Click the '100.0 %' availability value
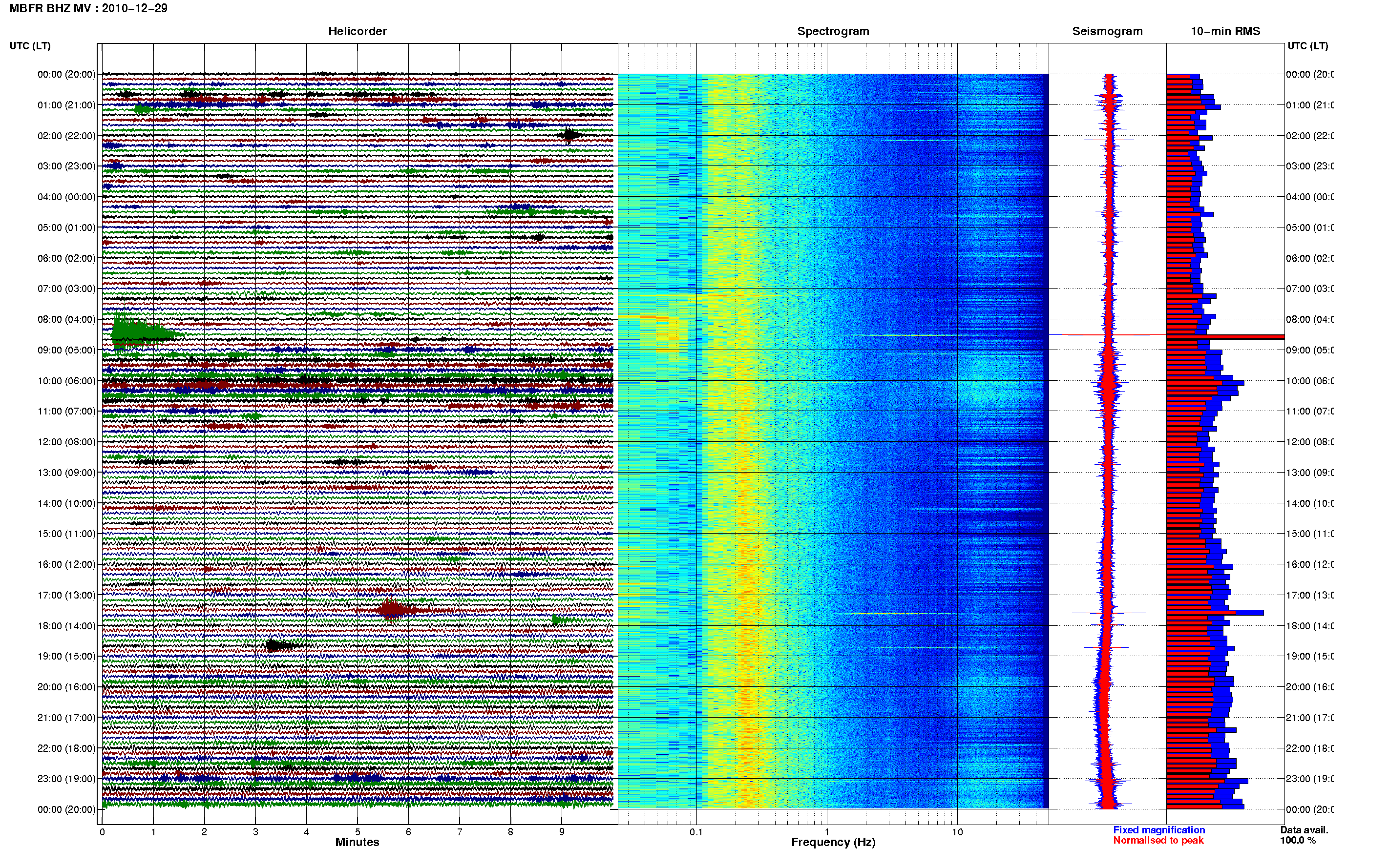1389x868 pixels. pyautogui.click(x=1298, y=840)
